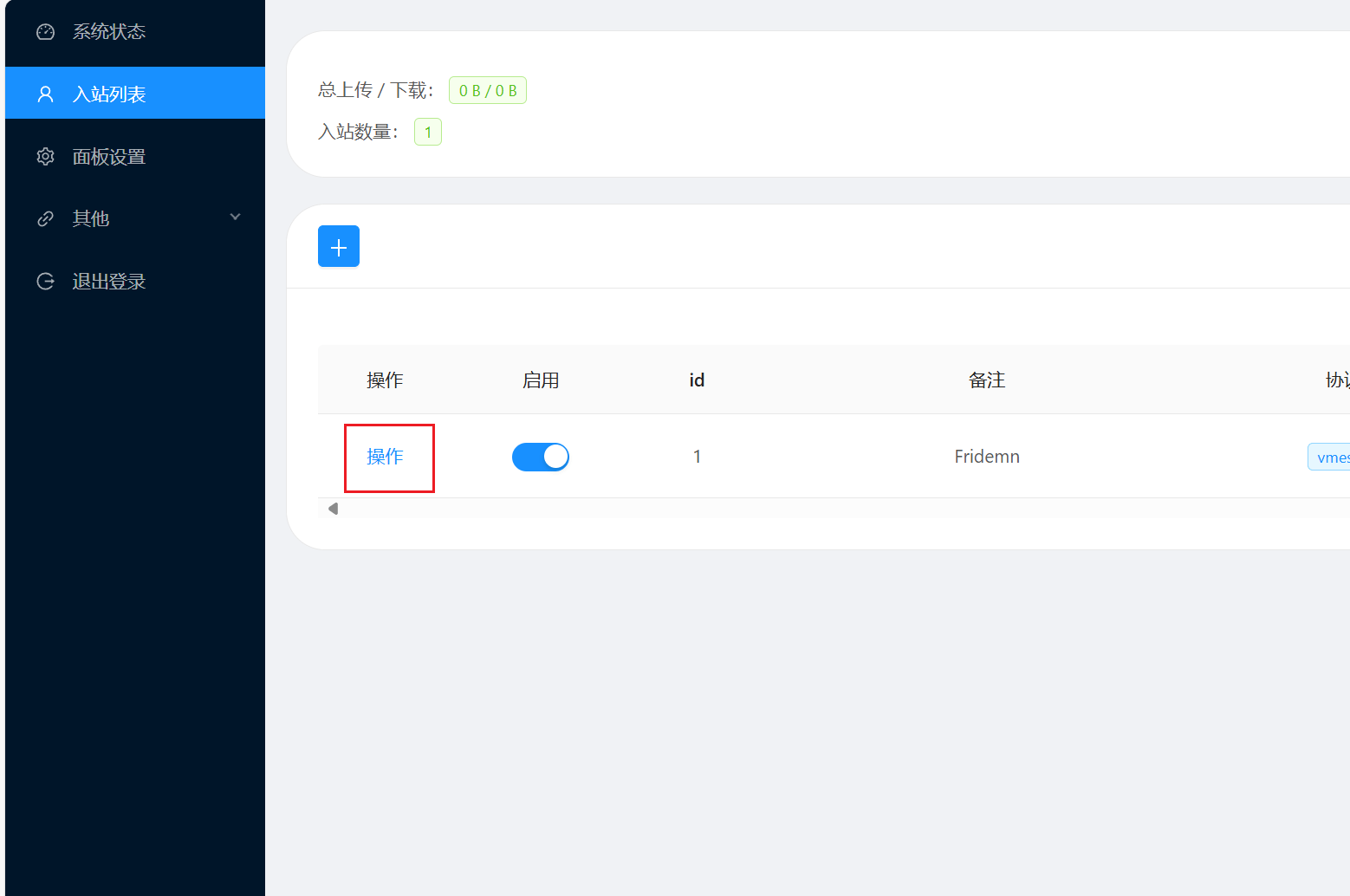Choose 退出登录 to log out

pos(135,282)
